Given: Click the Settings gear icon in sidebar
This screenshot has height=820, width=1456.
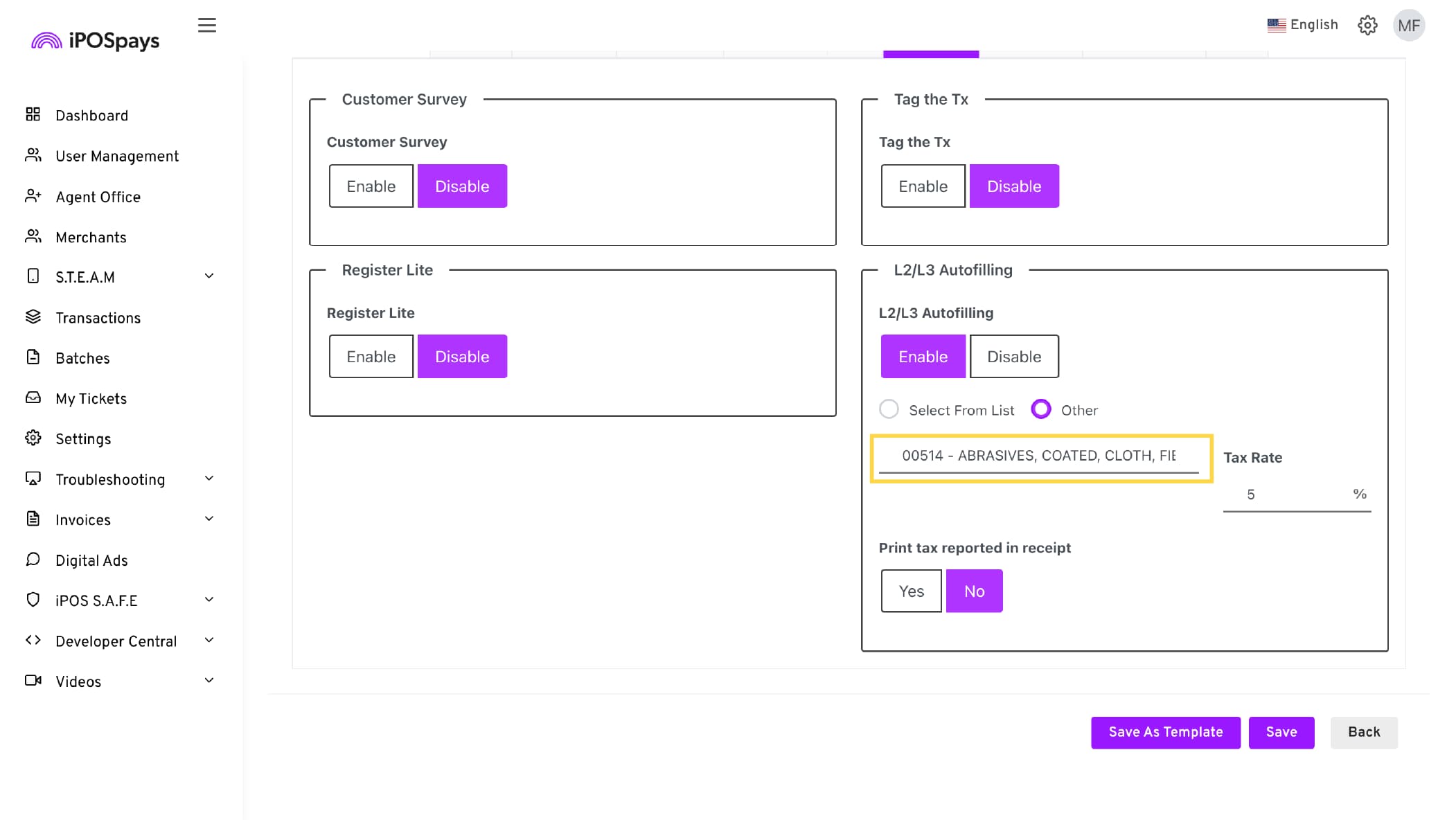Looking at the screenshot, I should [x=33, y=438].
